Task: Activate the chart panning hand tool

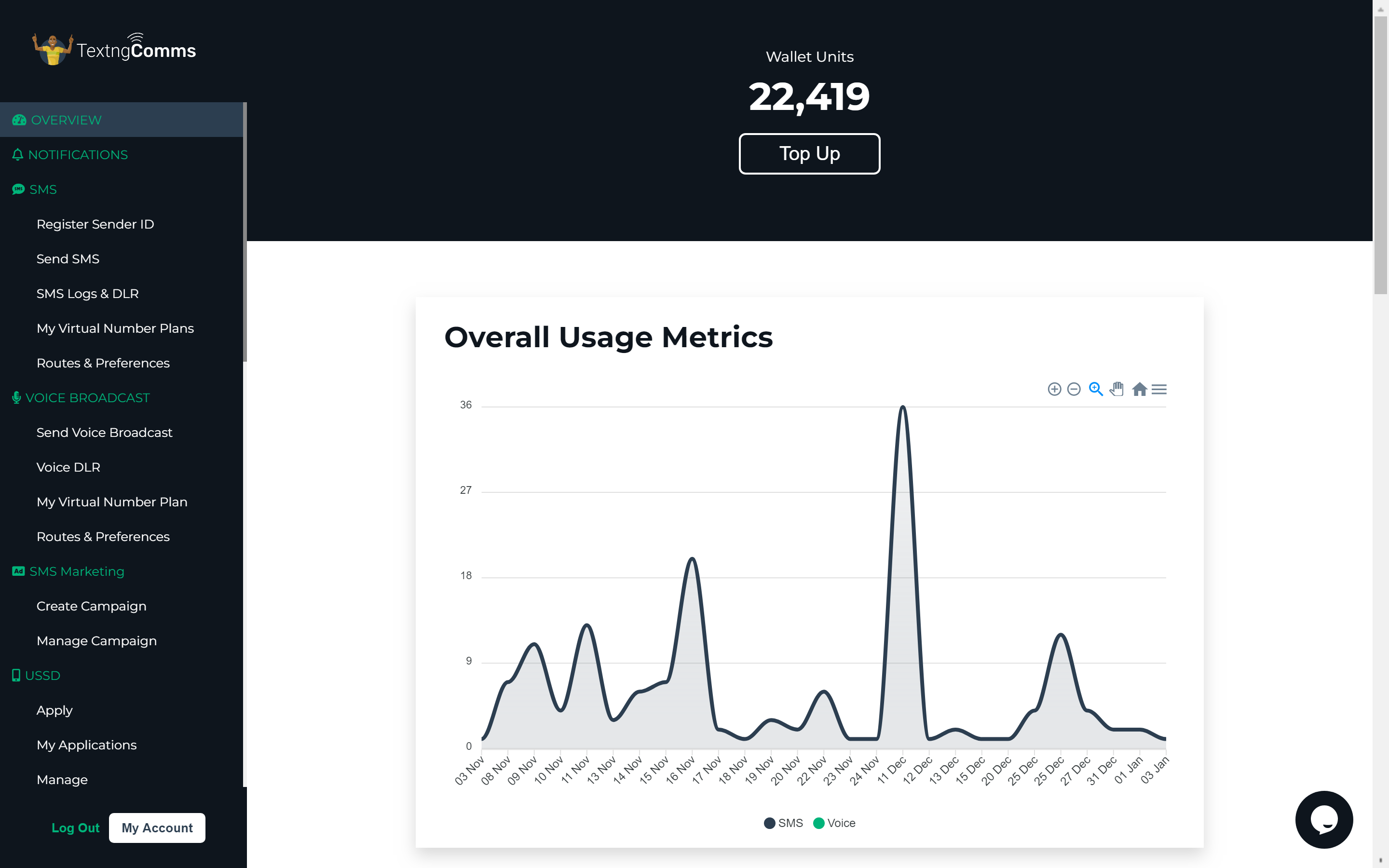Action: (x=1117, y=389)
